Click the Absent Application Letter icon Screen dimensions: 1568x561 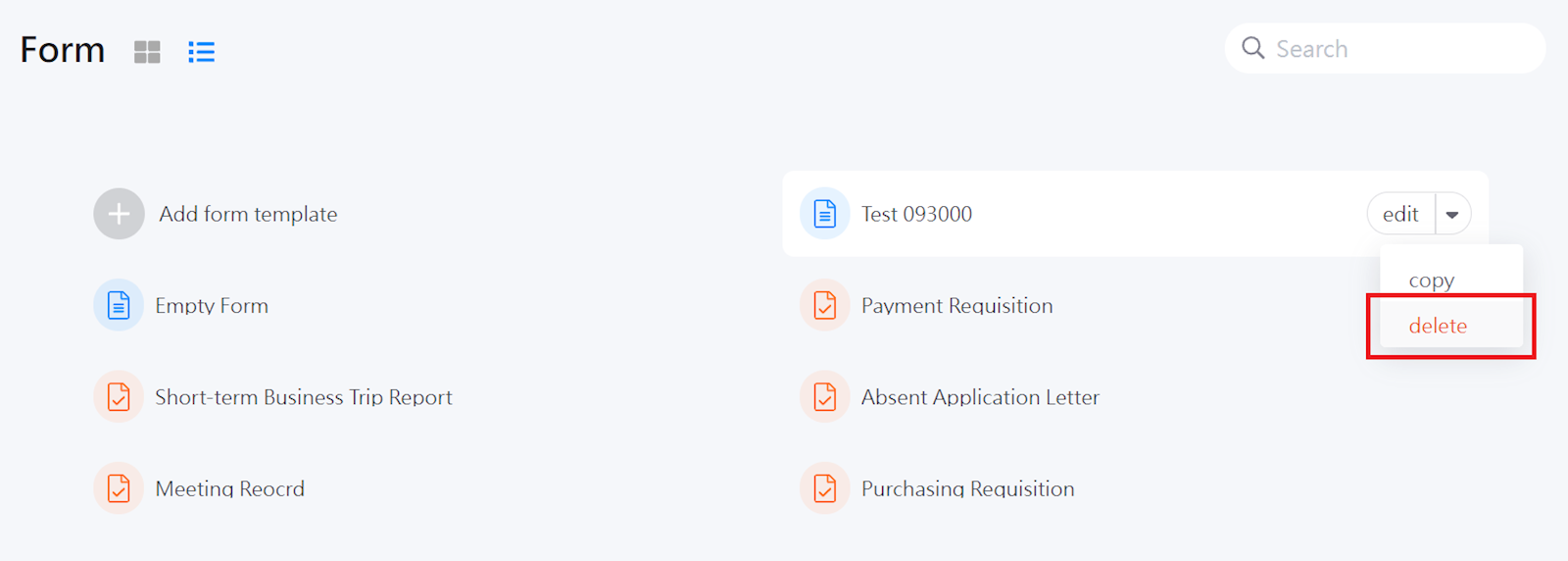coord(825,396)
